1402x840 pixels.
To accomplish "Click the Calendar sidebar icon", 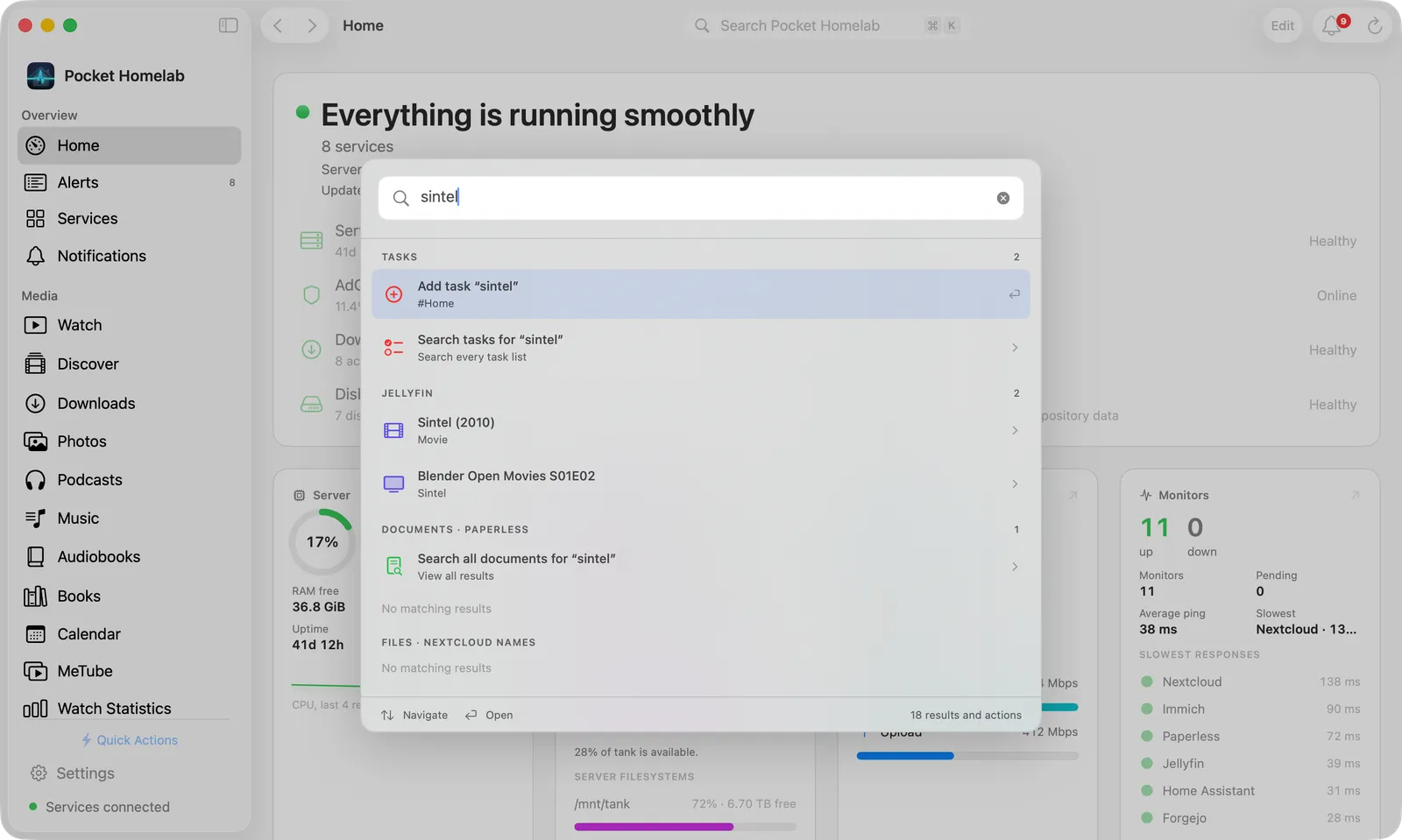I will [35, 634].
